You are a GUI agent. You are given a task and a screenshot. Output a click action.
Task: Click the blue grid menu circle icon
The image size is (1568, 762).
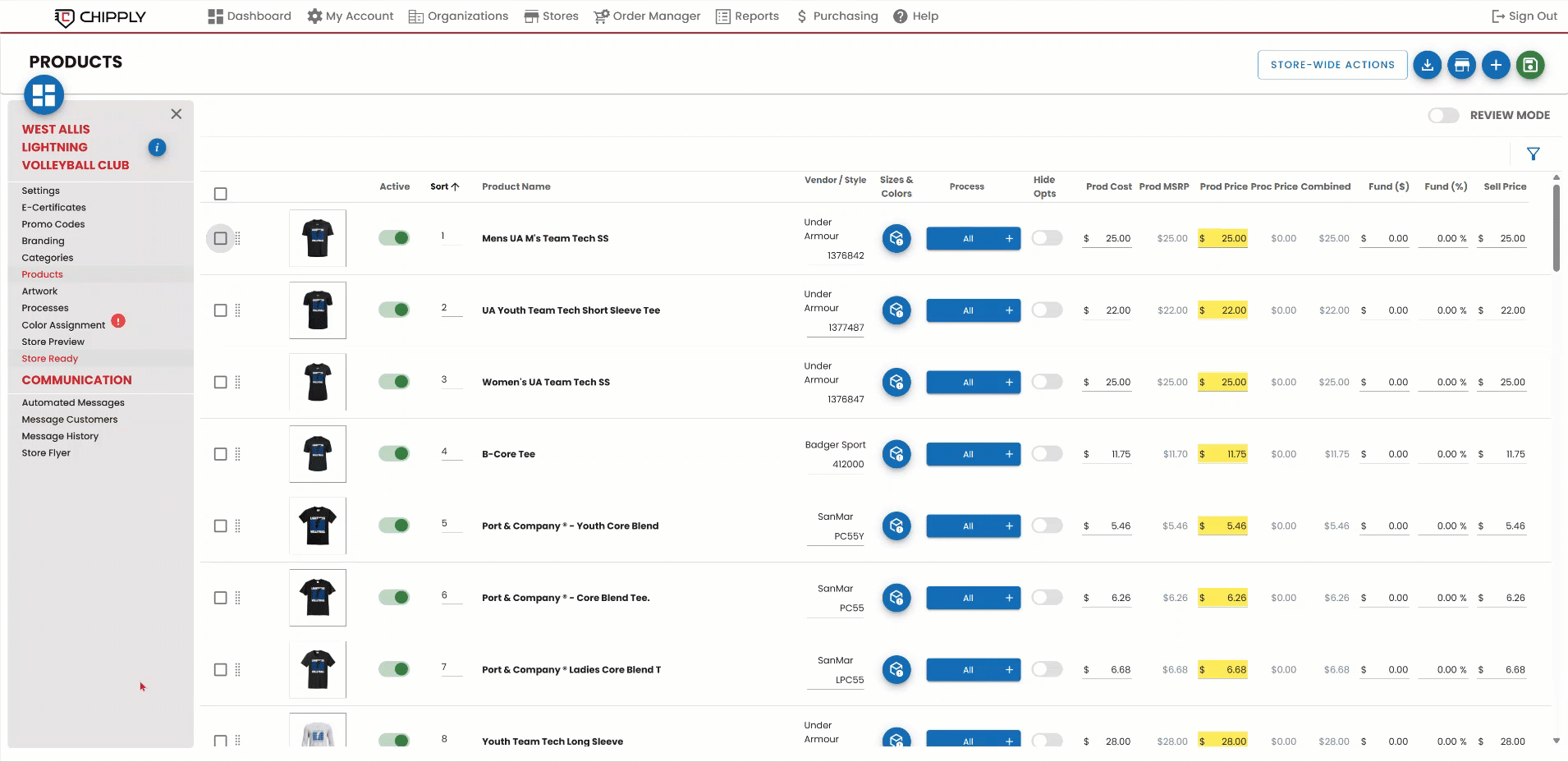tap(44, 95)
